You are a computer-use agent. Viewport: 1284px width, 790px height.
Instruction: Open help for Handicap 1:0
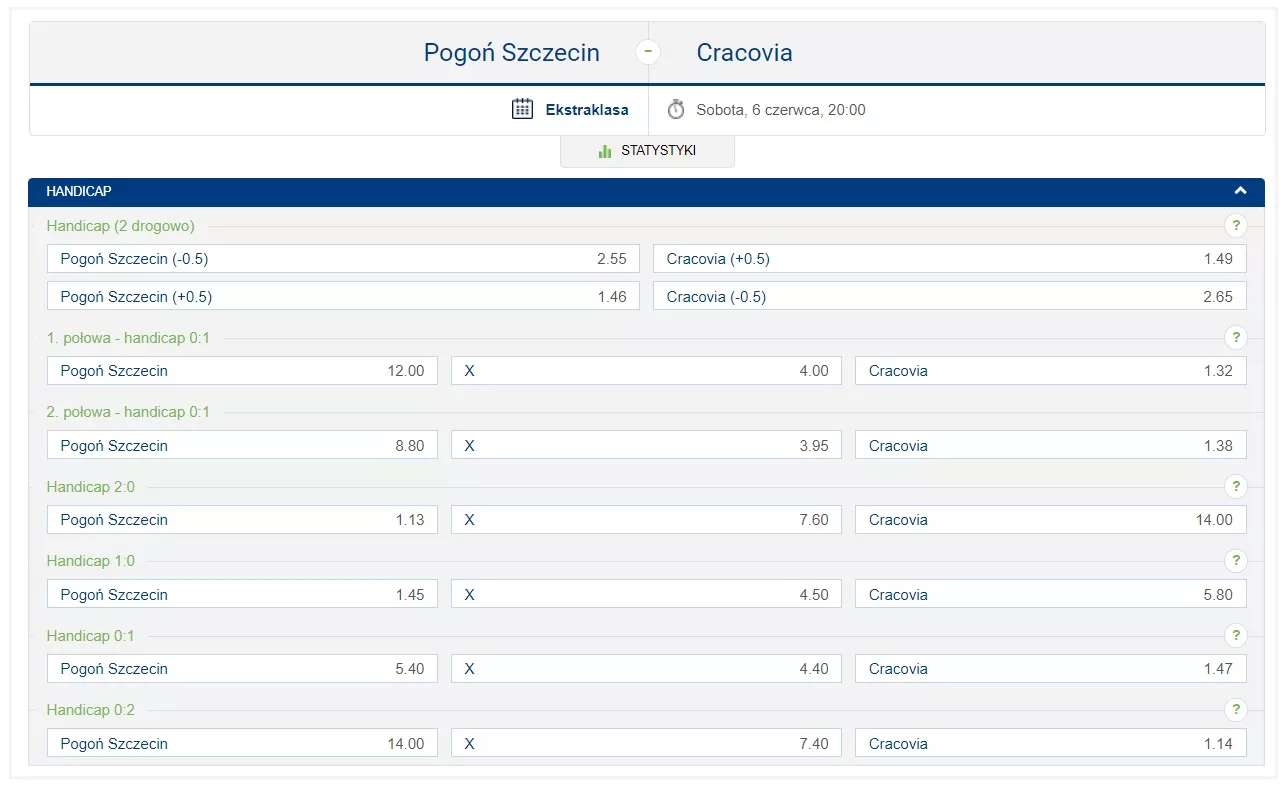[x=1235, y=560]
